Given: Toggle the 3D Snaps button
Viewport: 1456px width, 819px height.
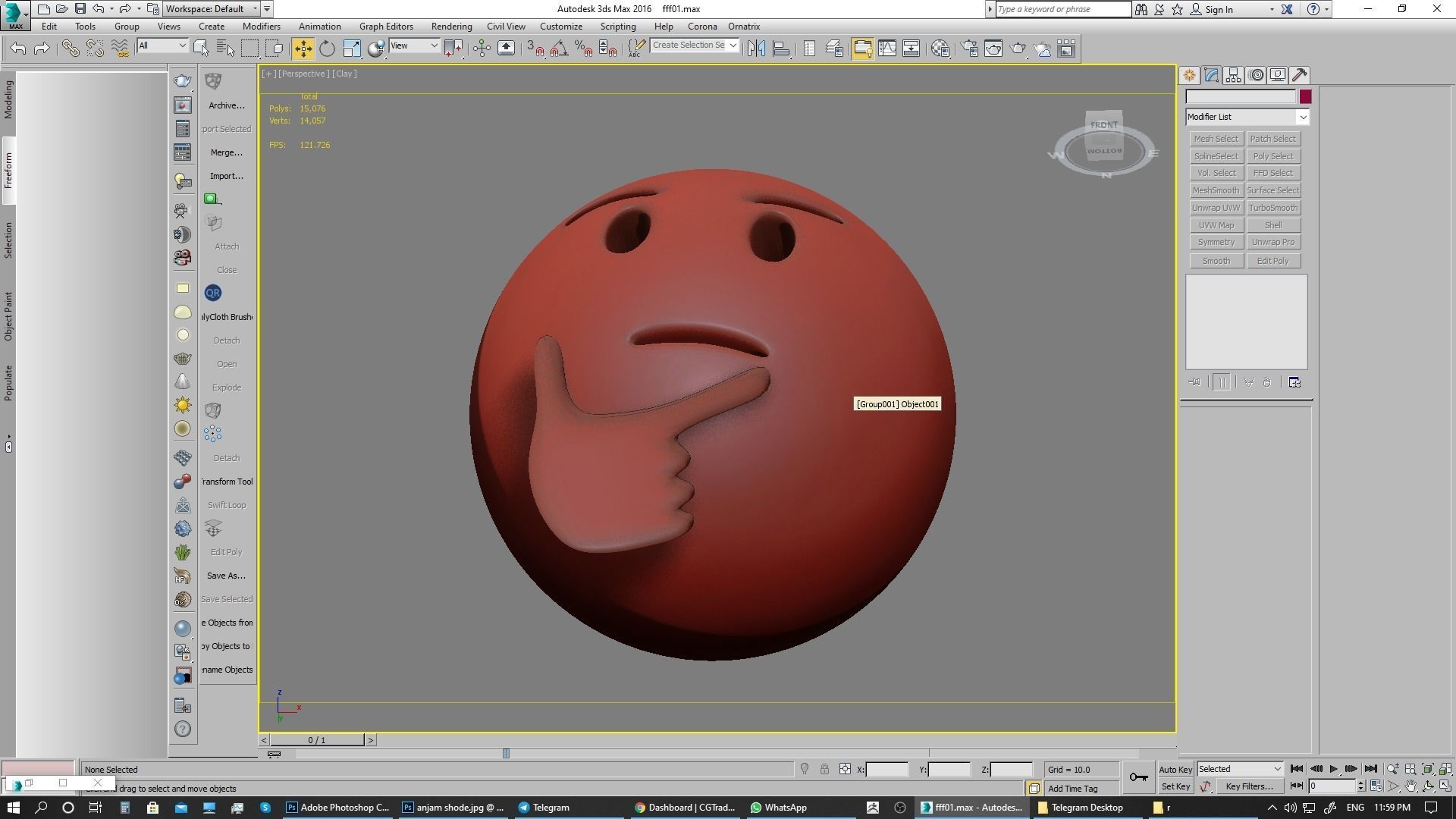Looking at the screenshot, I should (535, 49).
